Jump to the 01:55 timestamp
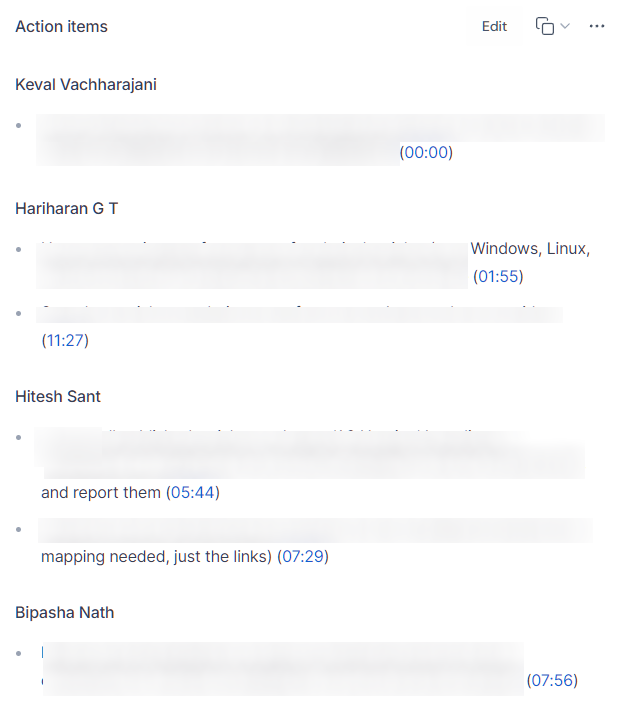 click(498, 276)
